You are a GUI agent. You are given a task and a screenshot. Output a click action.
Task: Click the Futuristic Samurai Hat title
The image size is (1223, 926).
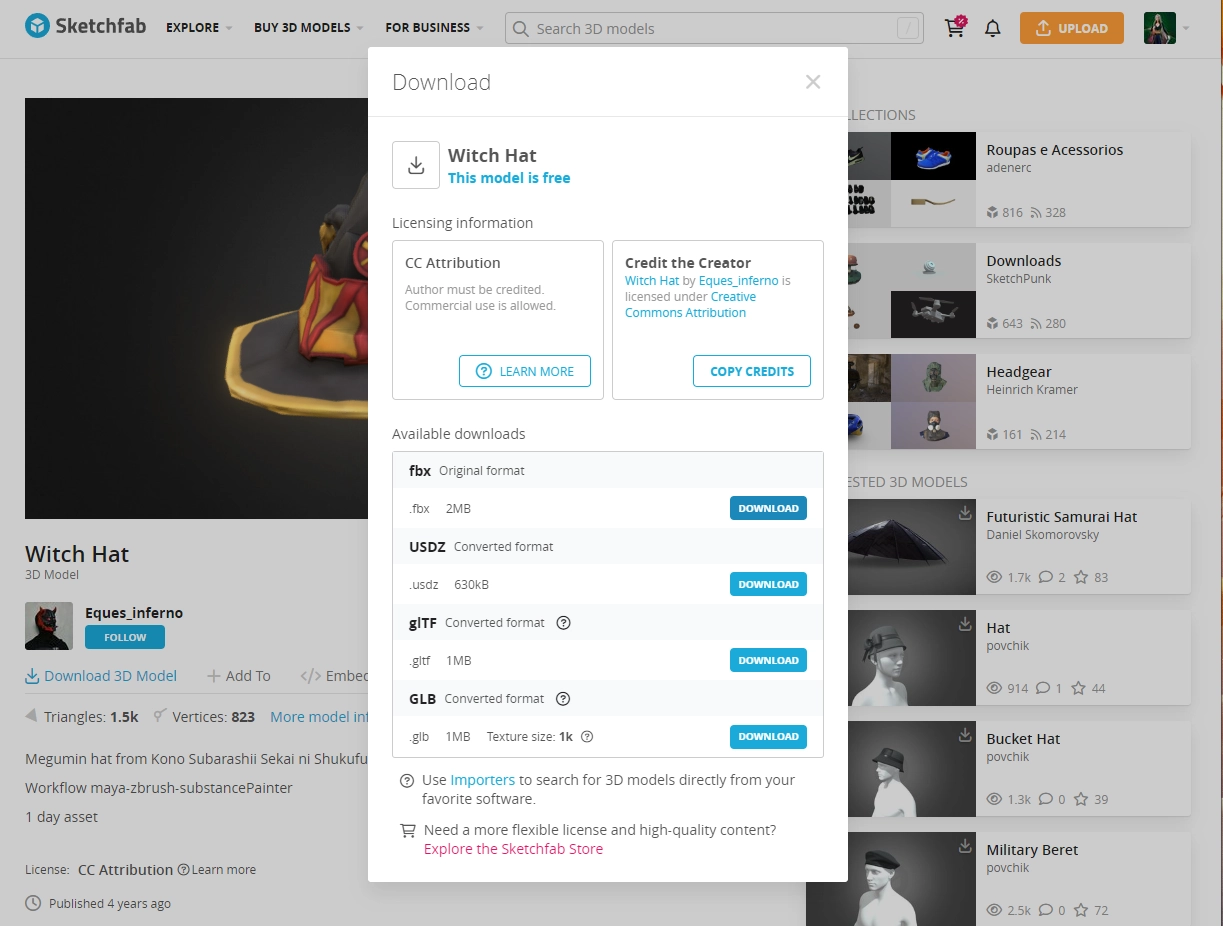coord(1062,517)
